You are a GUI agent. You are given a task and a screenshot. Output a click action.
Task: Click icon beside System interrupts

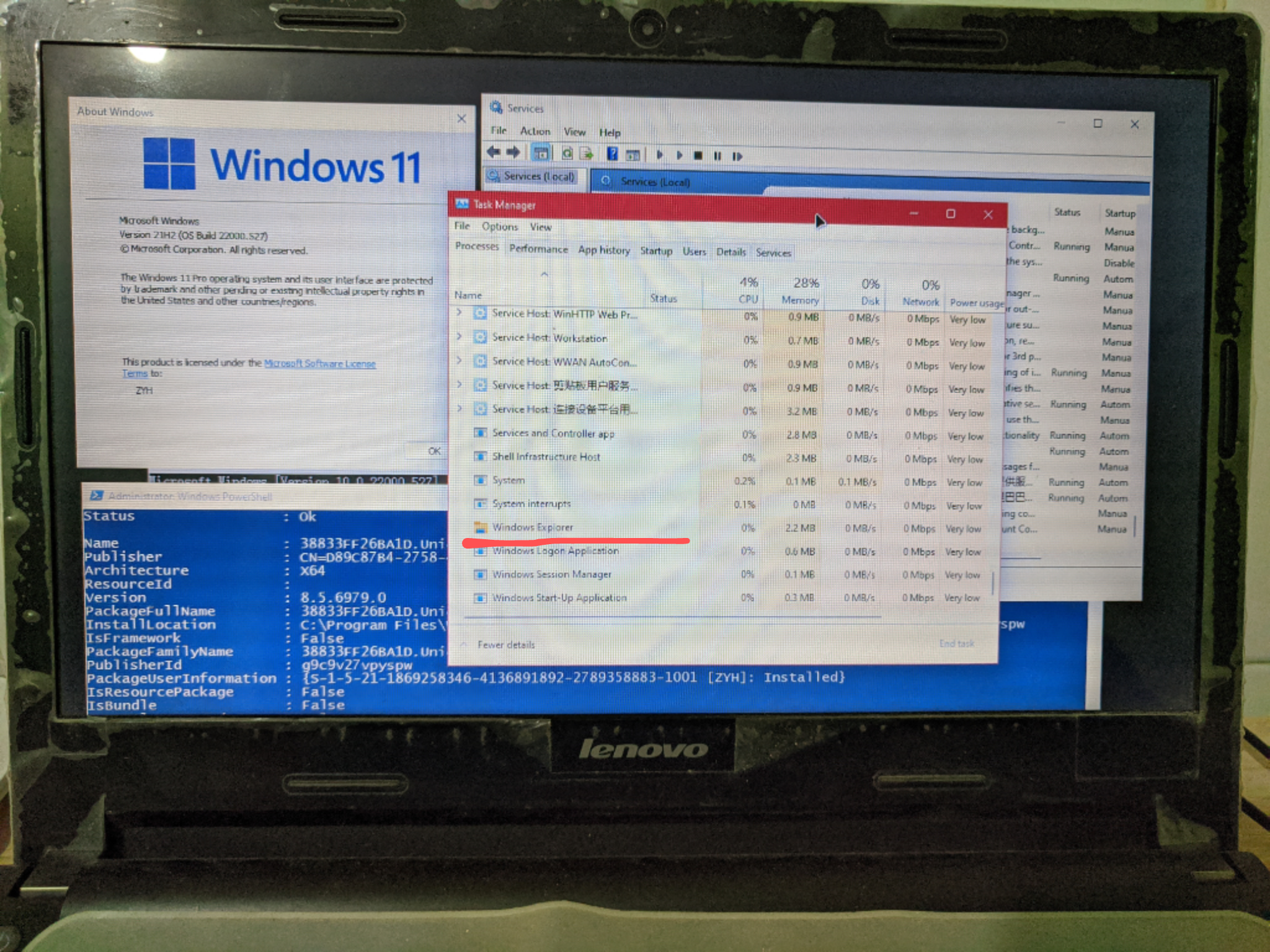coord(480,503)
